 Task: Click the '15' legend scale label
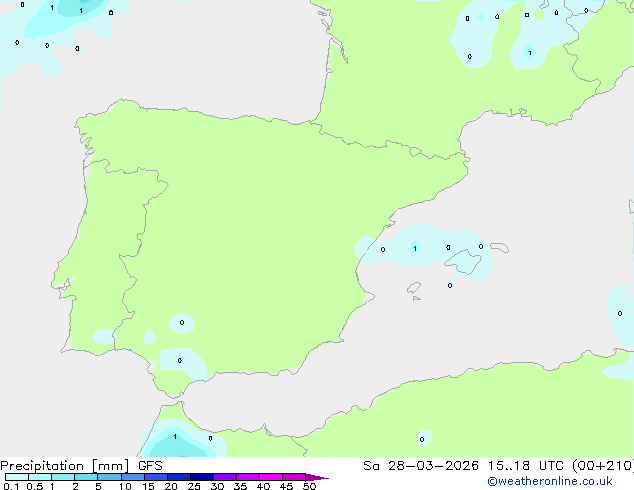click(148, 486)
